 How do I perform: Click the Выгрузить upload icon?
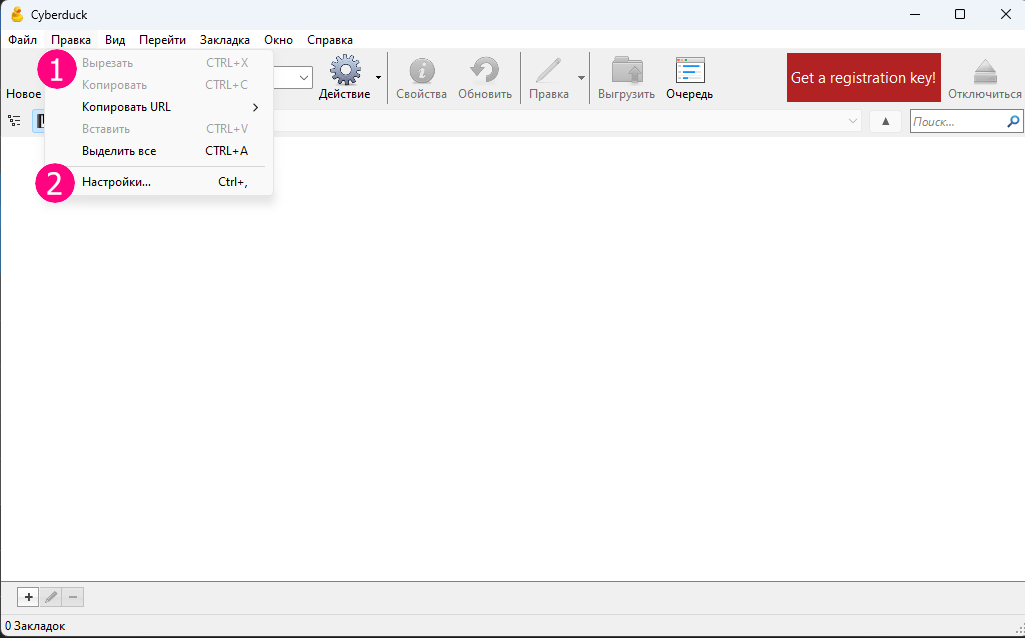tap(627, 71)
